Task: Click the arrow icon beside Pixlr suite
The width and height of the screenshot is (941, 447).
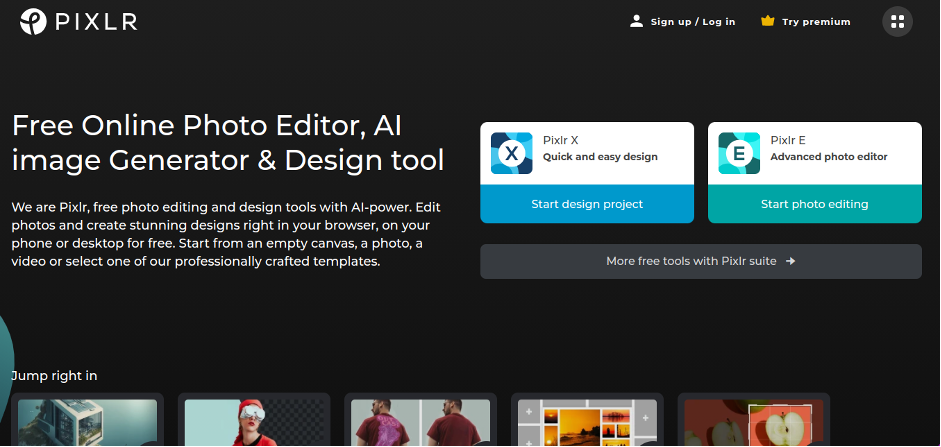Action: pyautogui.click(x=790, y=261)
